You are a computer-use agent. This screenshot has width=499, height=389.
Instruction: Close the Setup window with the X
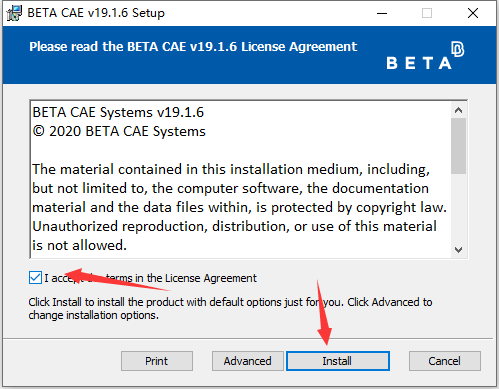tap(473, 13)
